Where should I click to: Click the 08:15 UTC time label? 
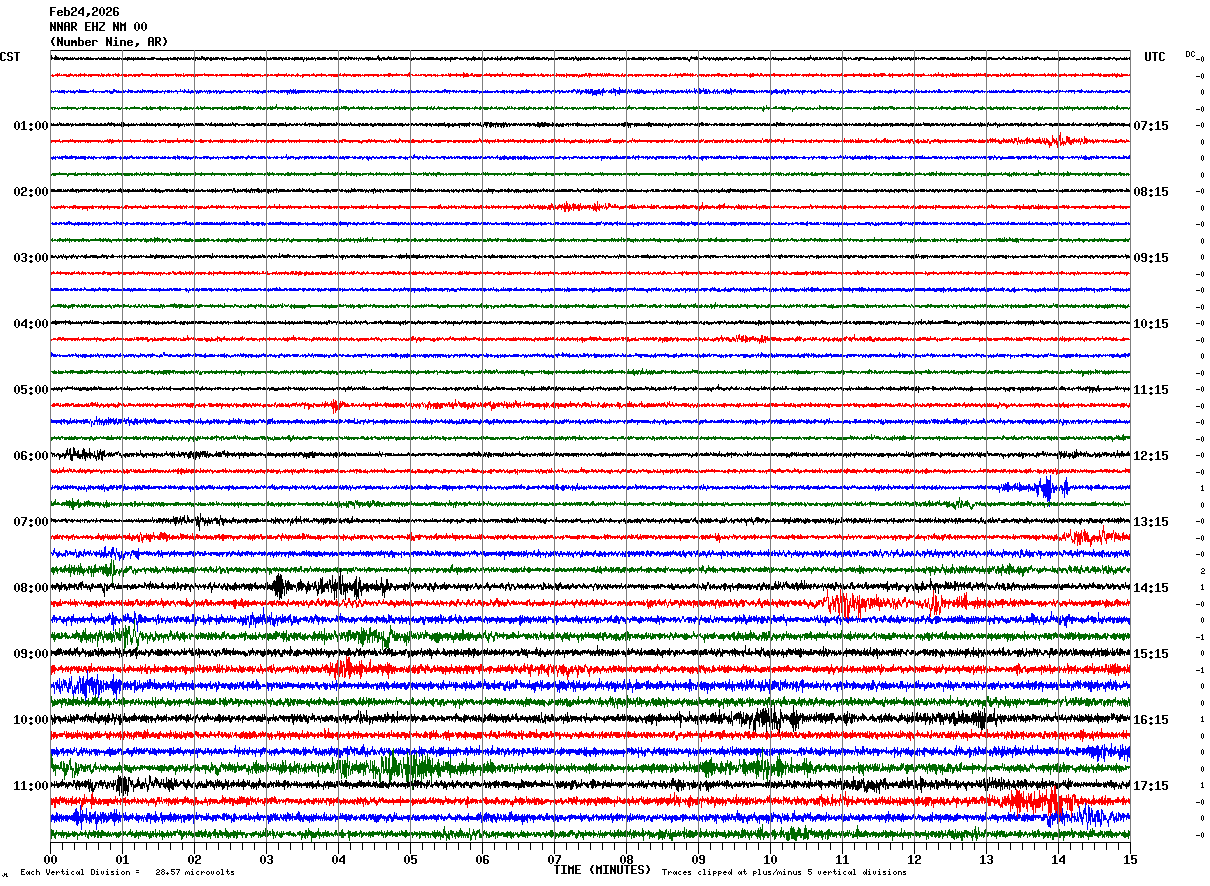(1151, 192)
